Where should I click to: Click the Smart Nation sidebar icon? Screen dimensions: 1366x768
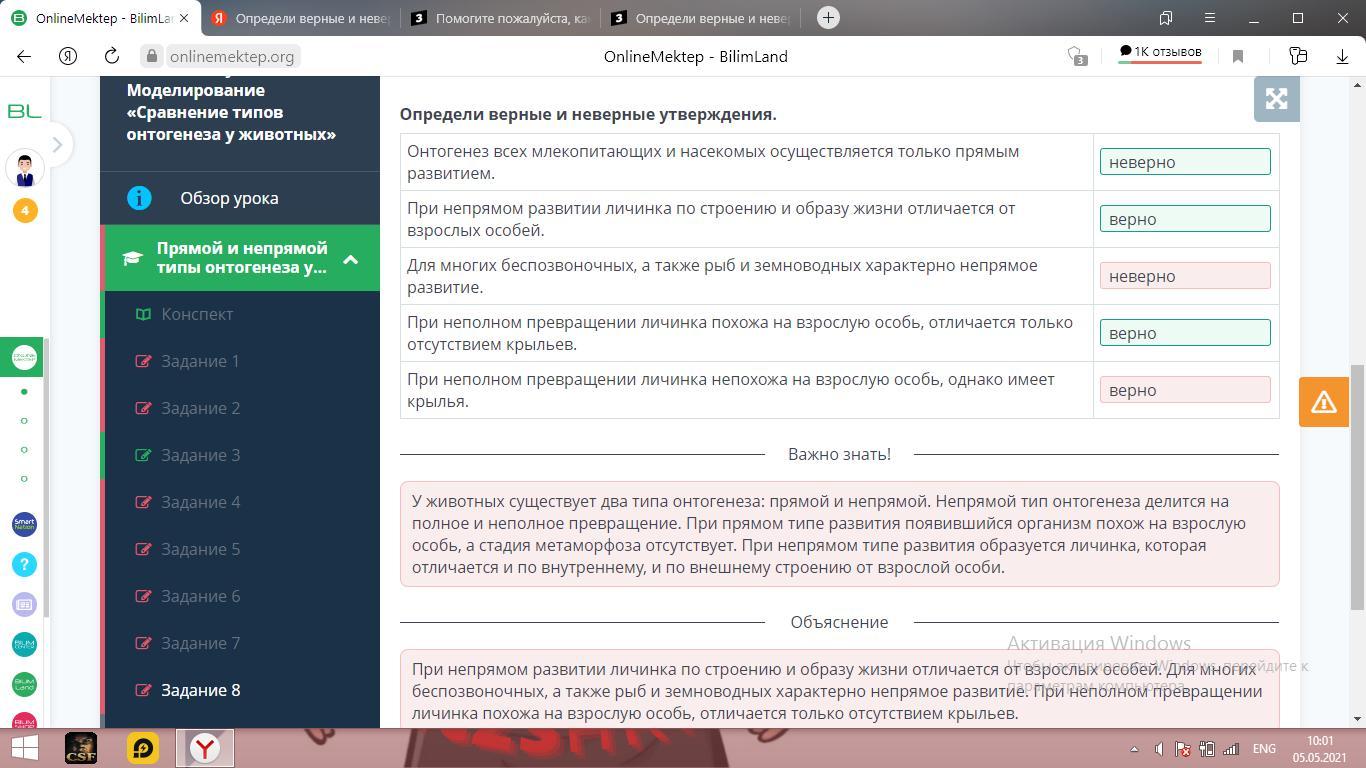pyautogui.click(x=24, y=524)
